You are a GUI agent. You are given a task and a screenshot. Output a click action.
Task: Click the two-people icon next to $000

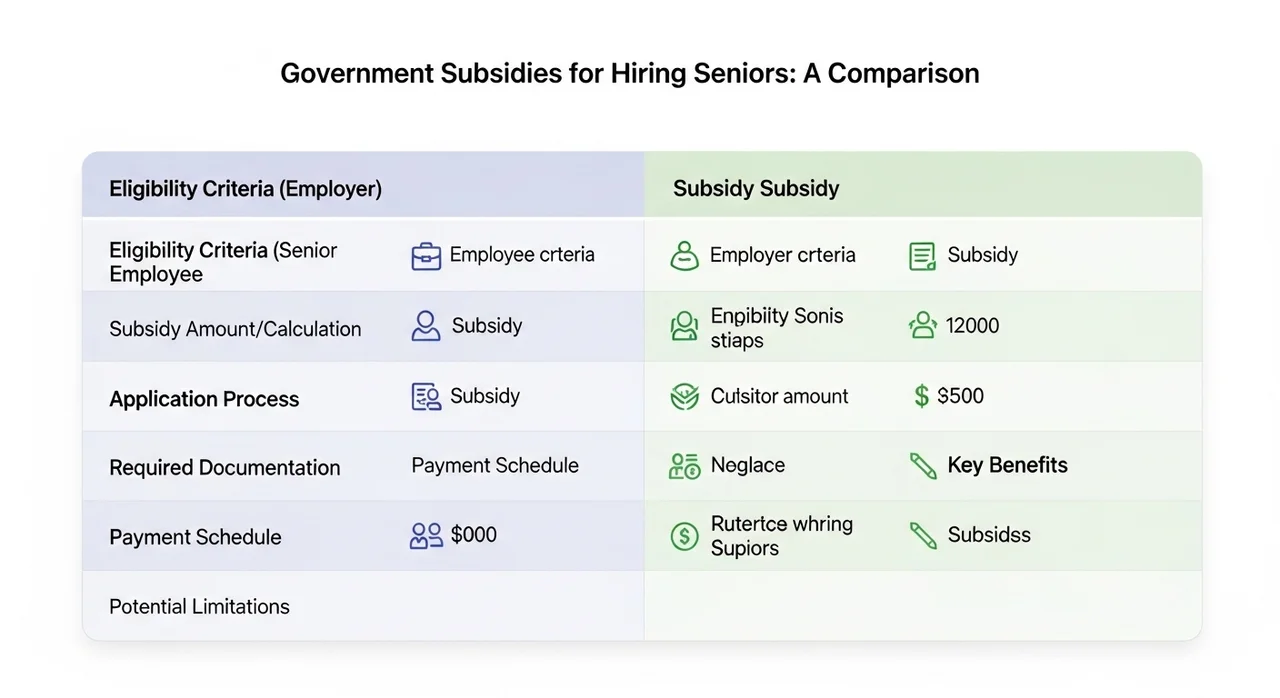pos(426,536)
